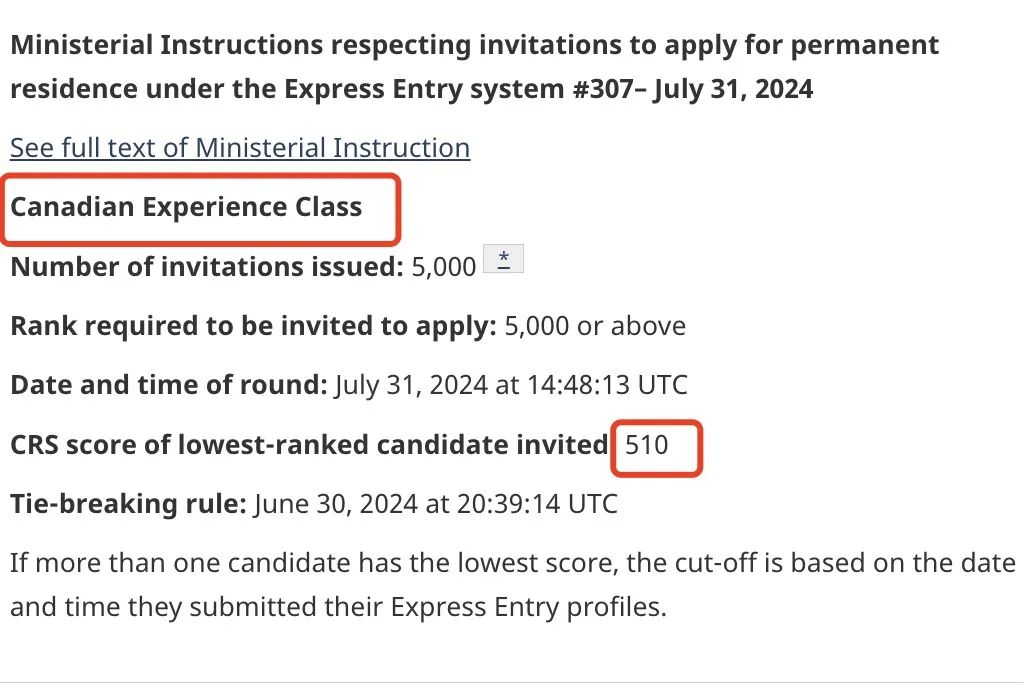This screenshot has height=700, width=1030.
Task: Click the #307– July 31, 2024 heading text
Action: [693, 89]
